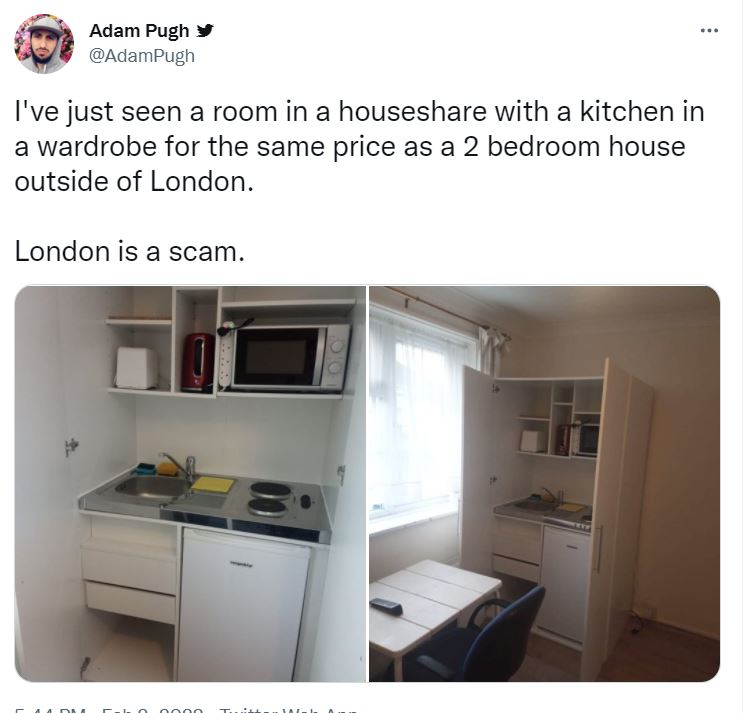The height and width of the screenshot is (713, 747).
Task: Click the white mini fridge in the left photo
Action: tap(242, 604)
